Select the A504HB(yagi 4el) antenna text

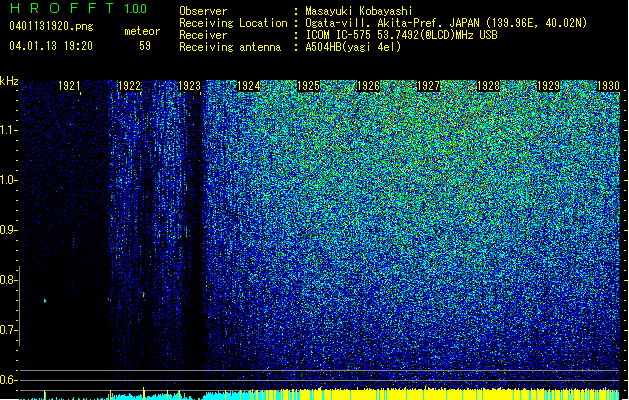[353, 47]
